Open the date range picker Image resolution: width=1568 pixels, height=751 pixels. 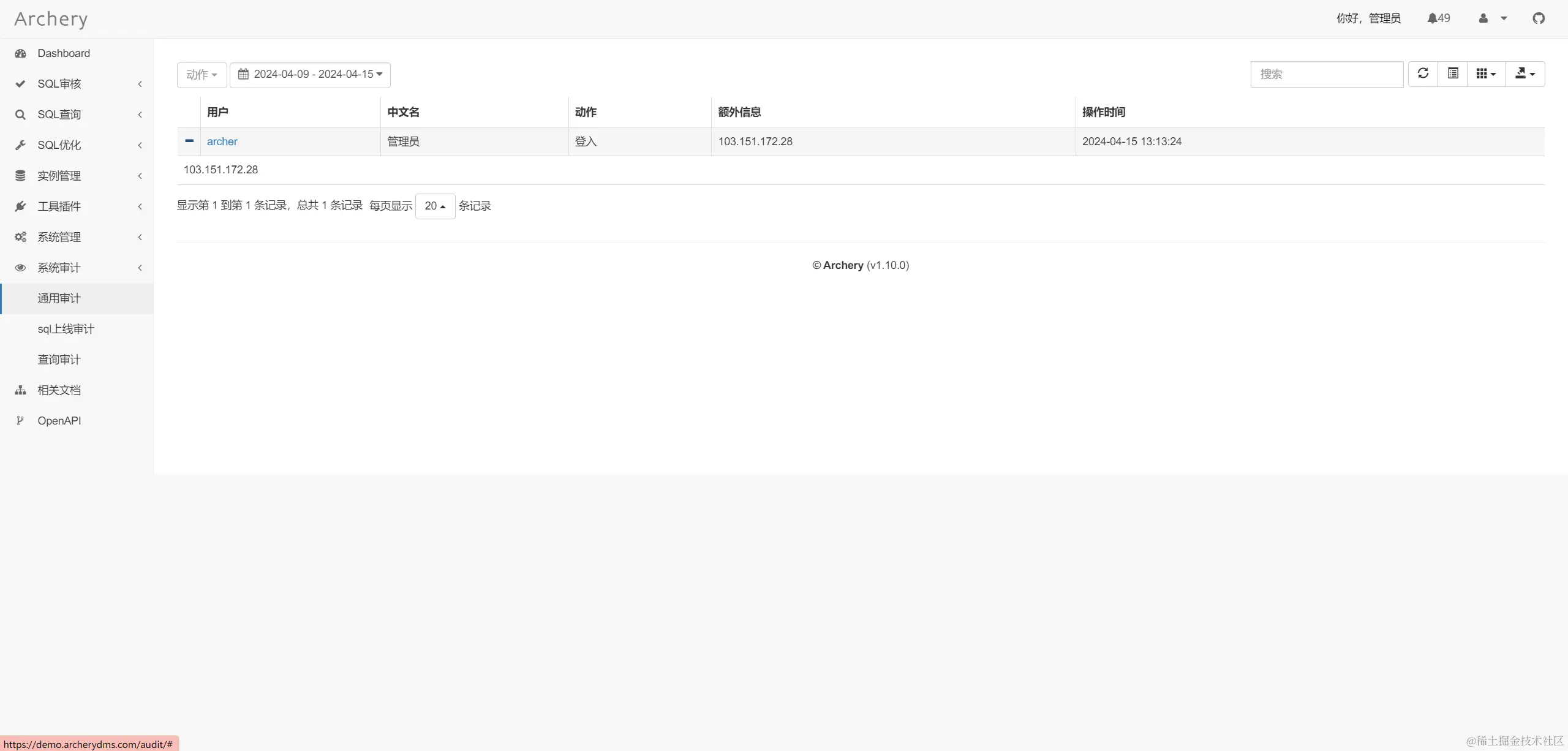click(310, 75)
